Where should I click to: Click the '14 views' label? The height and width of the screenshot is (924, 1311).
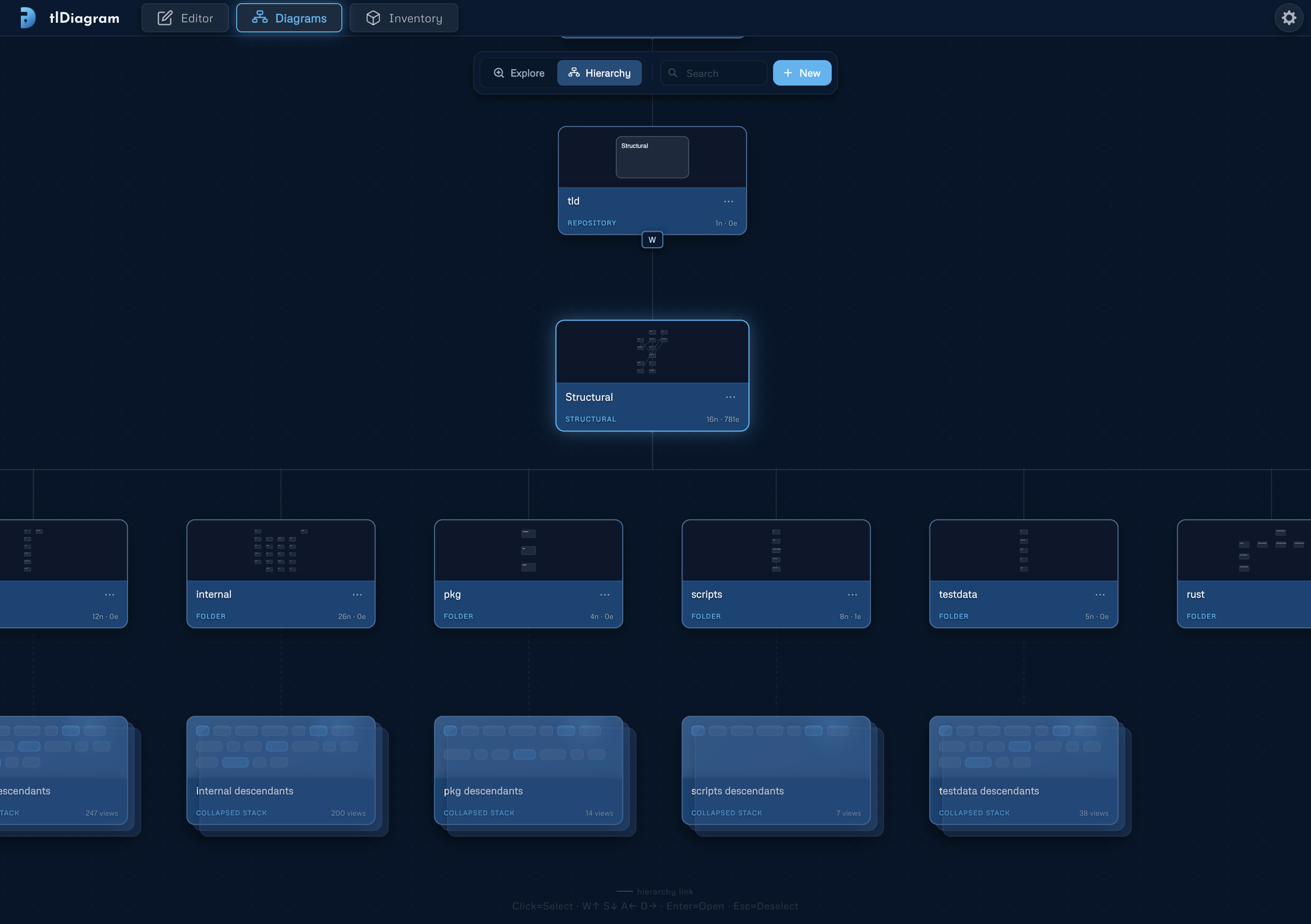tap(599, 813)
